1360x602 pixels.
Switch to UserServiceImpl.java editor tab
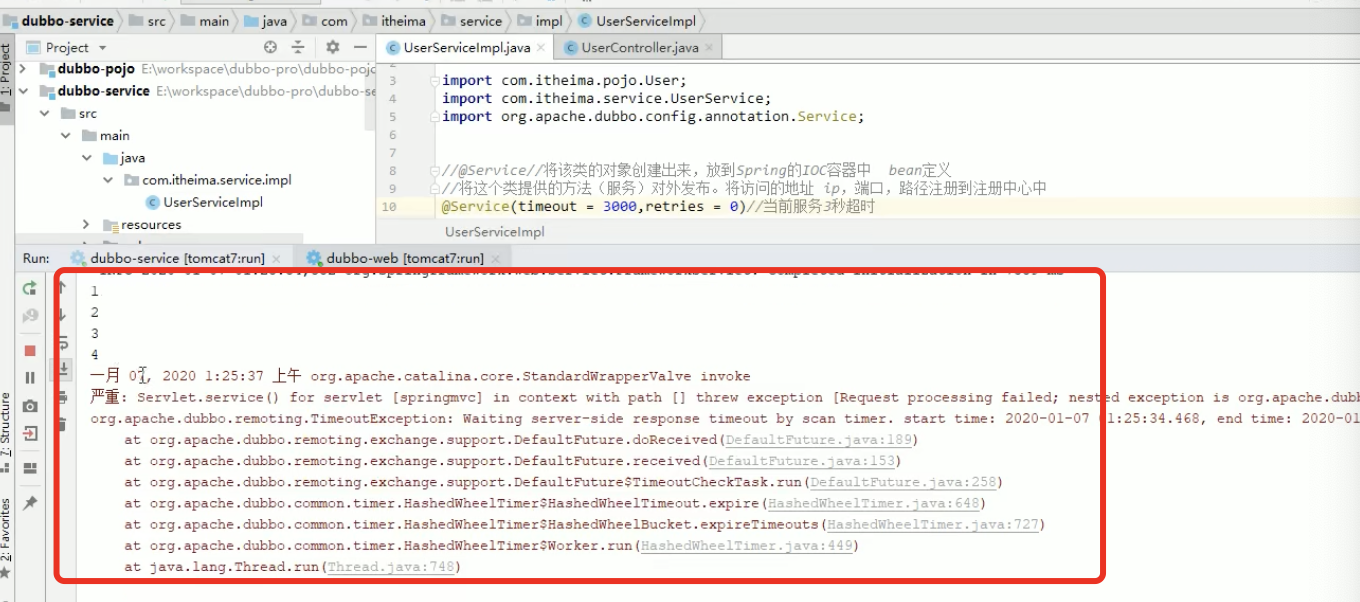click(x=466, y=47)
